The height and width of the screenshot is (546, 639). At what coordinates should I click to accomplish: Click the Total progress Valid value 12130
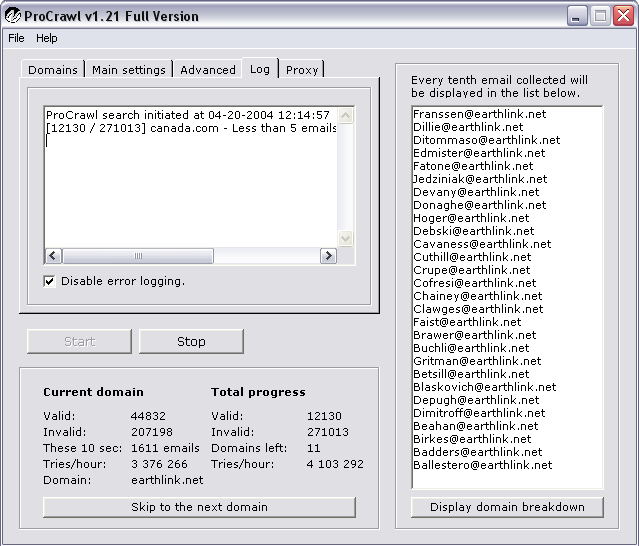pos(324,416)
